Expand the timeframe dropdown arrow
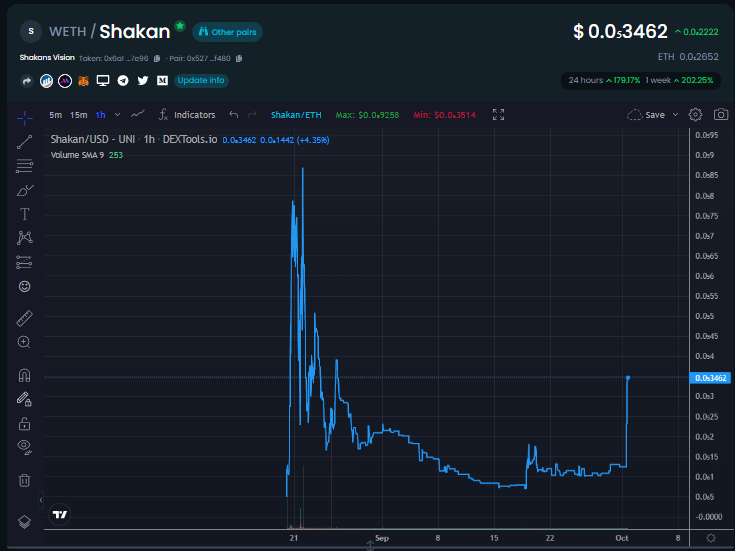This screenshot has width=735, height=551. click(118, 115)
